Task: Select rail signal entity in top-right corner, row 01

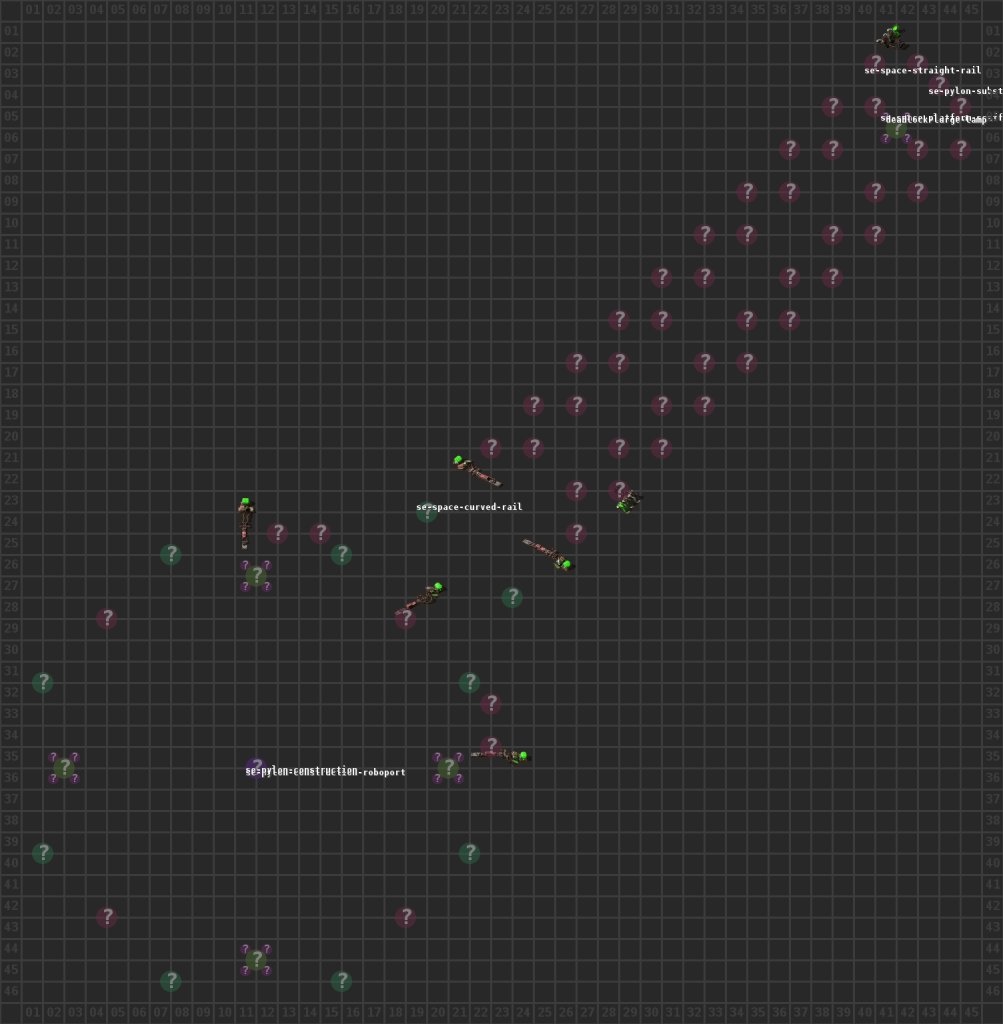Action: click(892, 37)
